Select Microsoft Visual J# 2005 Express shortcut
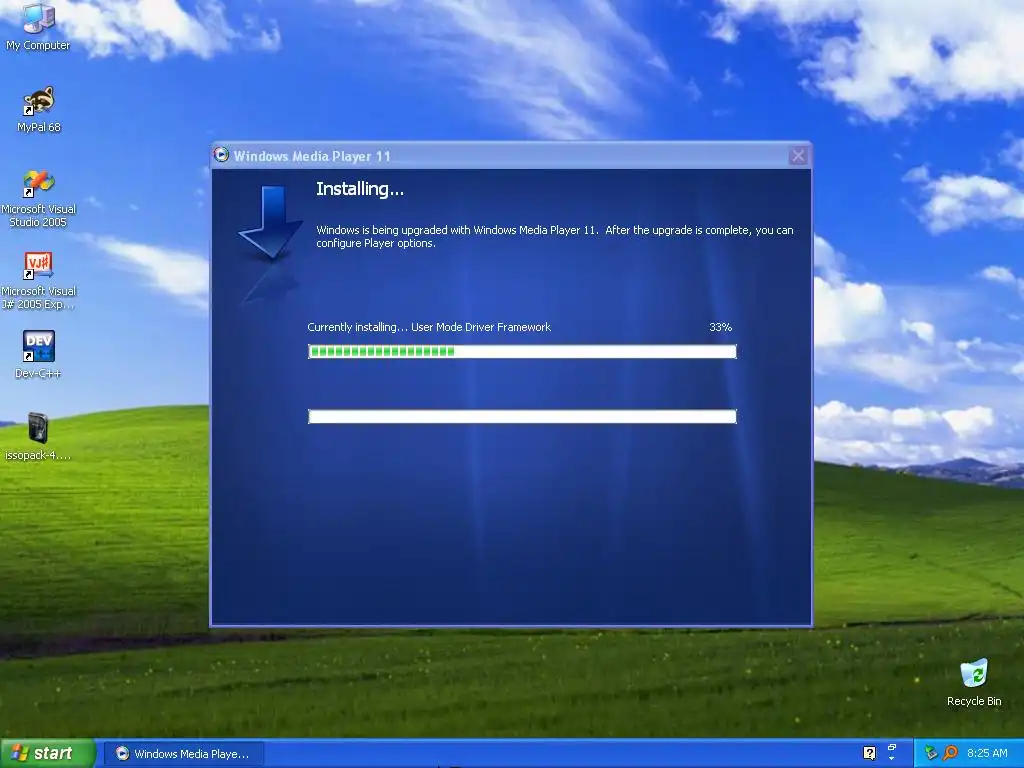Image resolution: width=1024 pixels, height=768 pixels. 39,280
